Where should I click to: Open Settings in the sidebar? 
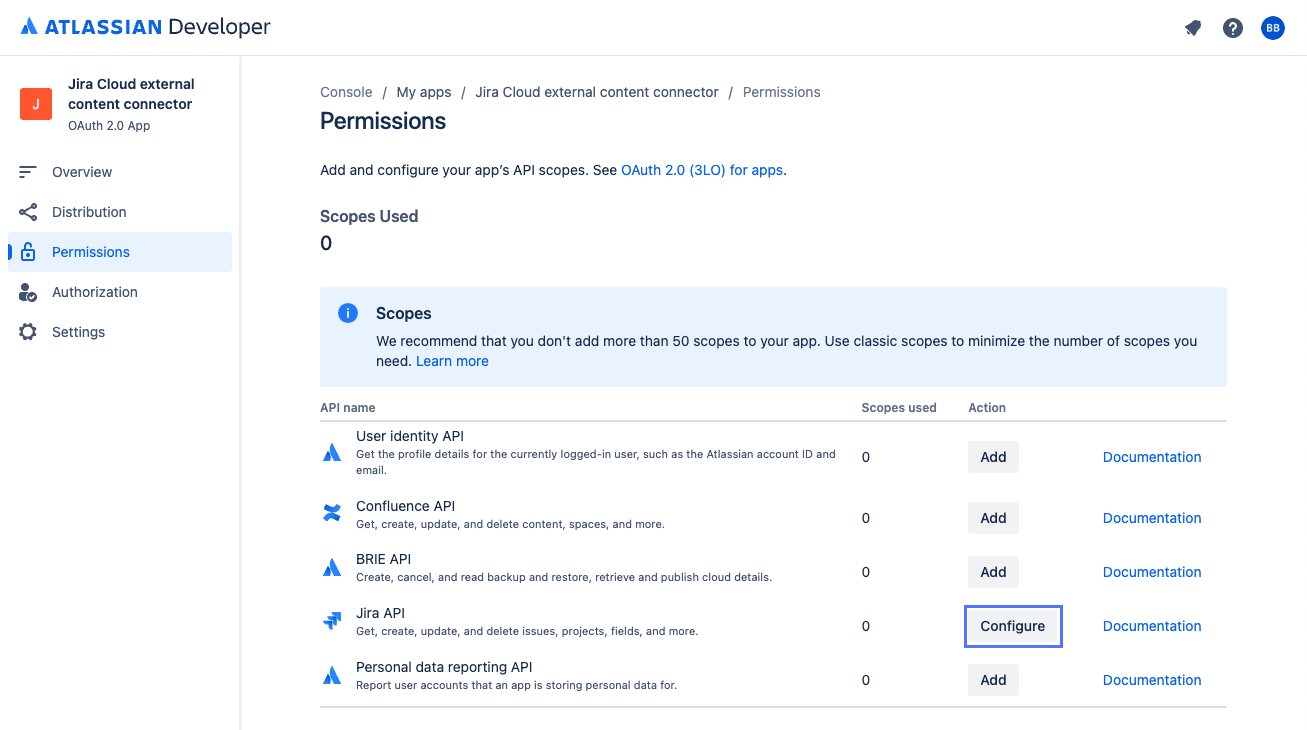point(120,332)
